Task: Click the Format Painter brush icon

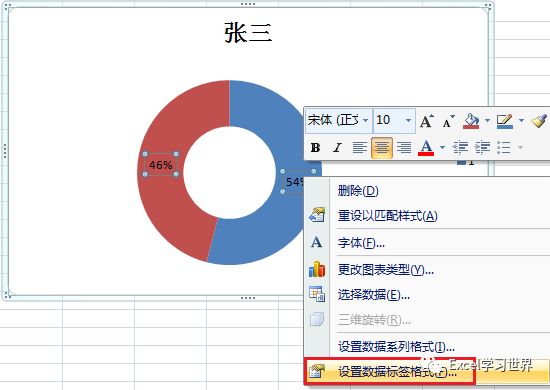Action: point(539,121)
